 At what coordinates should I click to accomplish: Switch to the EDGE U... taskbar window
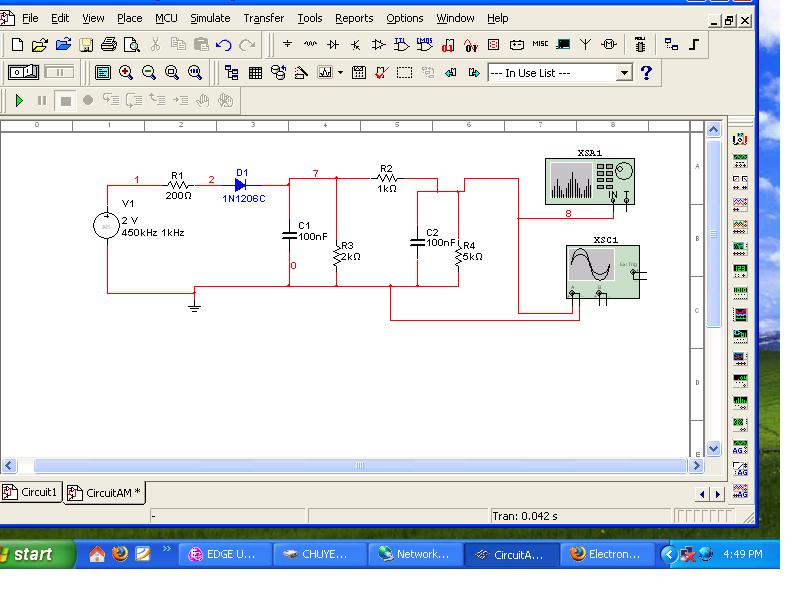pos(224,554)
